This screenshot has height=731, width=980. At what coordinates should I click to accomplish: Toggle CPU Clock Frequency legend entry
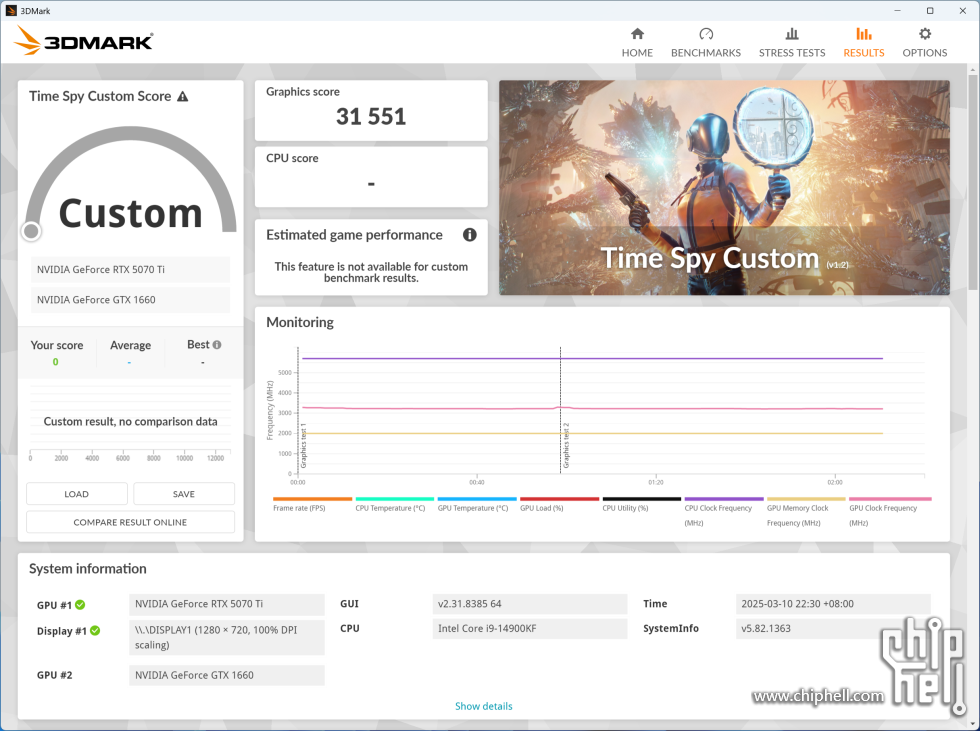(724, 512)
